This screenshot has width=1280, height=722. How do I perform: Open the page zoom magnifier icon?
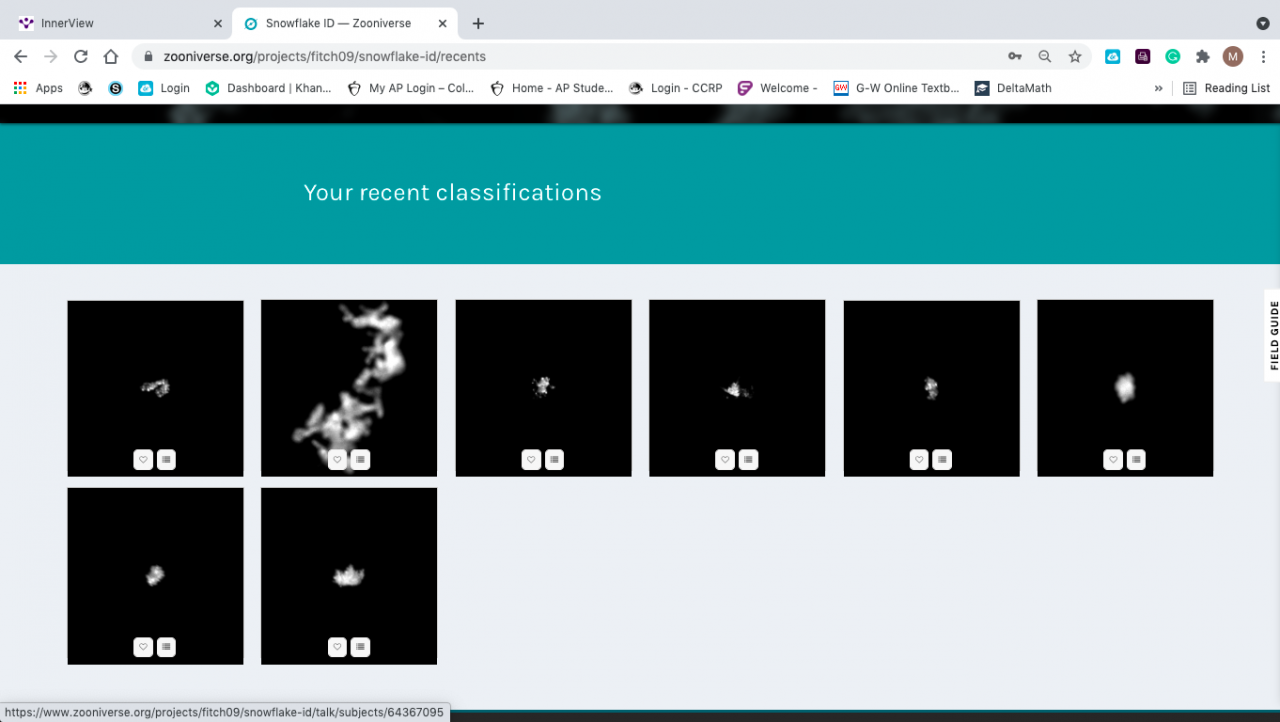coord(1045,57)
